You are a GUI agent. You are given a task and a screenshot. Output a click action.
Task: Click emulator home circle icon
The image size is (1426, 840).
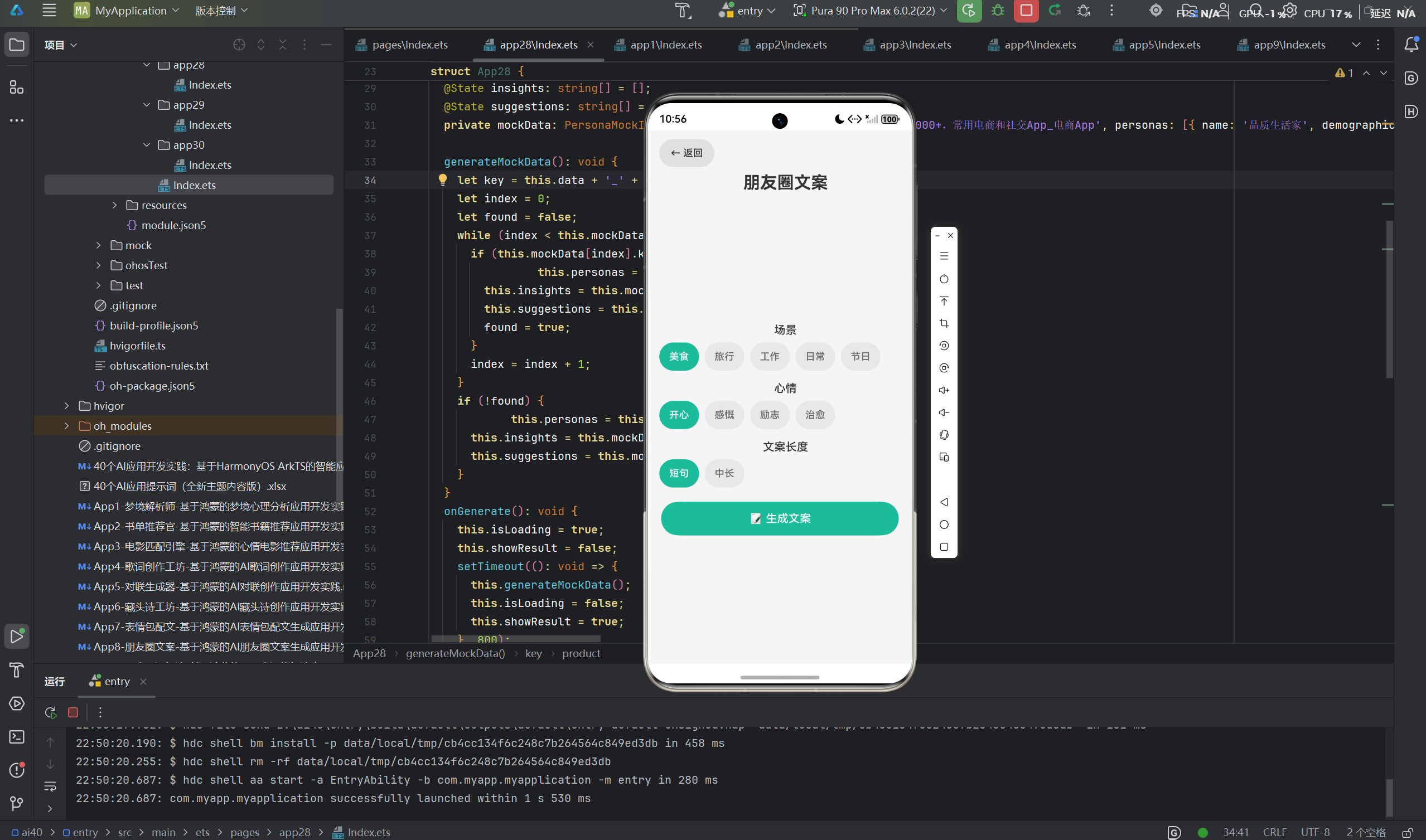tap(944, 525)
